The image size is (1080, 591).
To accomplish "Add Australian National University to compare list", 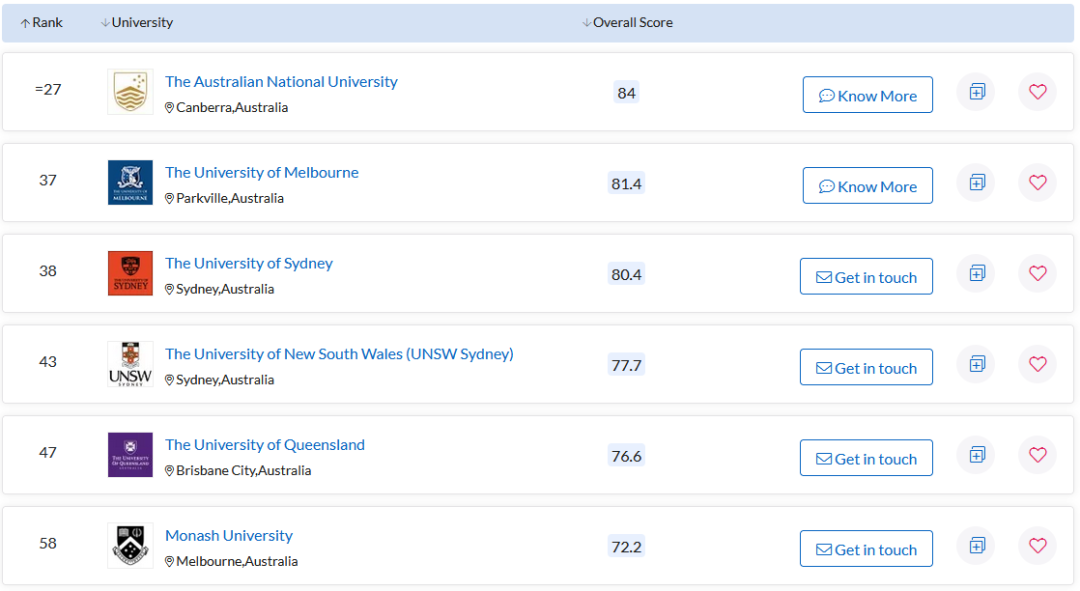I will [x=977, y=92].
